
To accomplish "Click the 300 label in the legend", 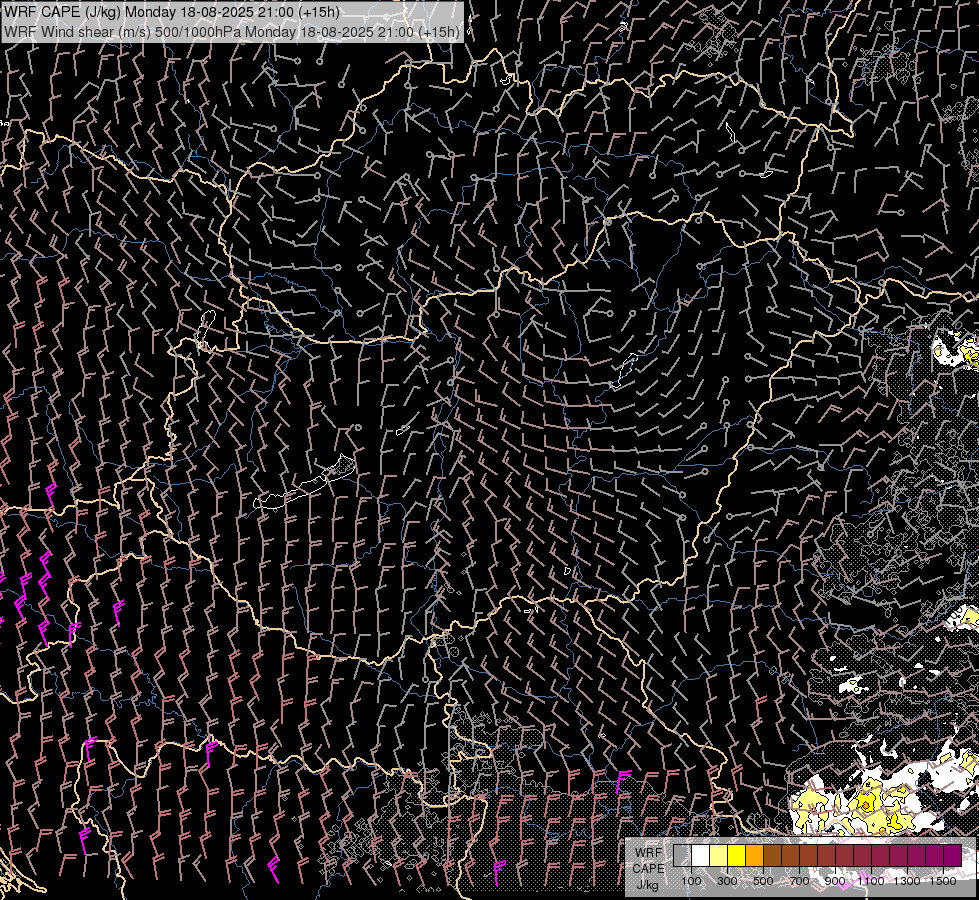I will coord(727,881).
